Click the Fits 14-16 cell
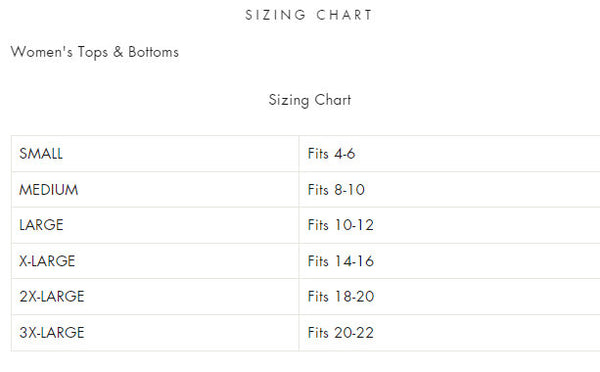The height and width of the screenshot is (372, 600). tap(450, 261)
